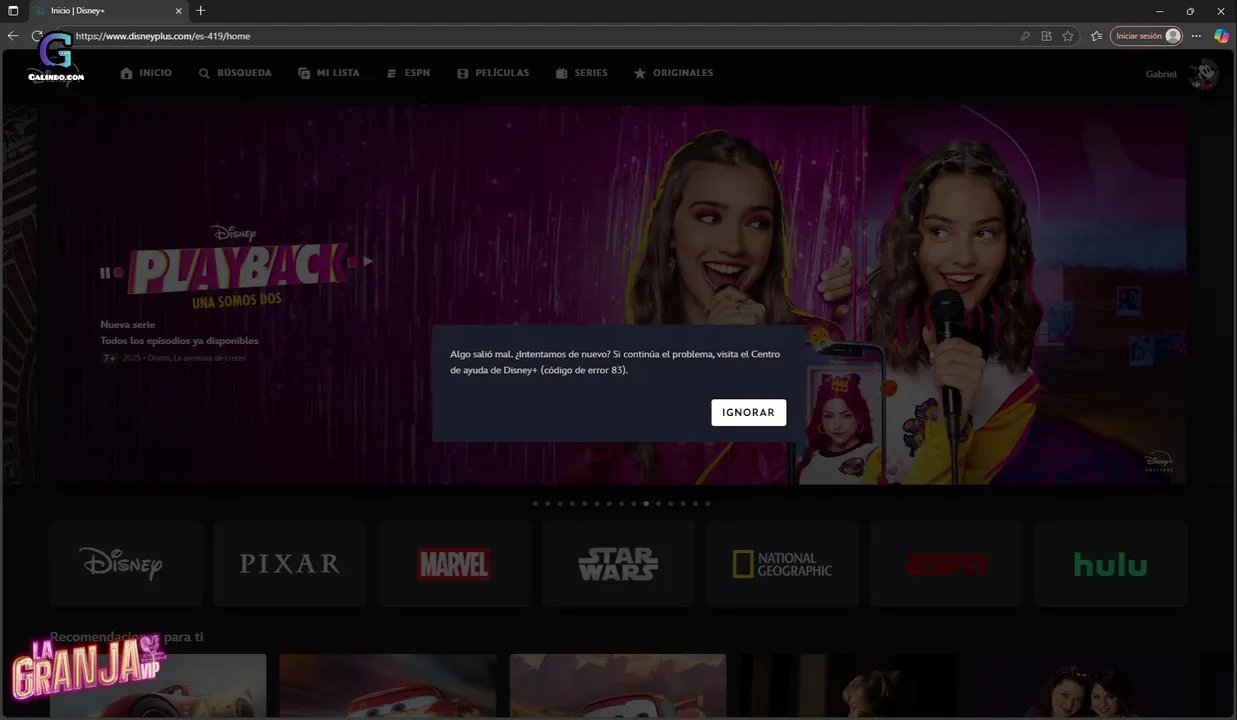Open the Hulu brand tile
Image resolution: width=1237 pixels, height=720 pixels.
1111,564
